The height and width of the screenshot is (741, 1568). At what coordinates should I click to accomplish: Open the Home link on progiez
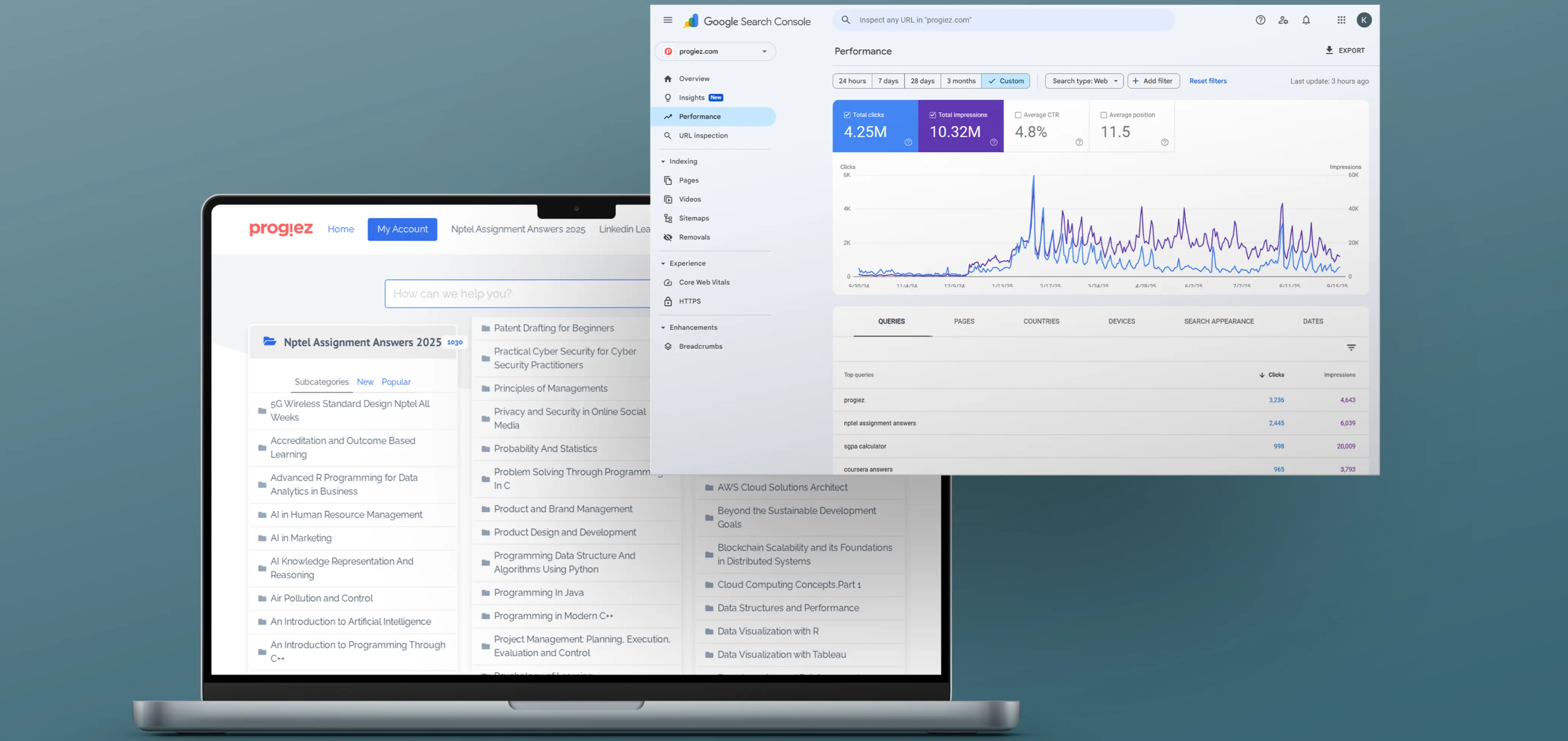(x=341, y=230)
